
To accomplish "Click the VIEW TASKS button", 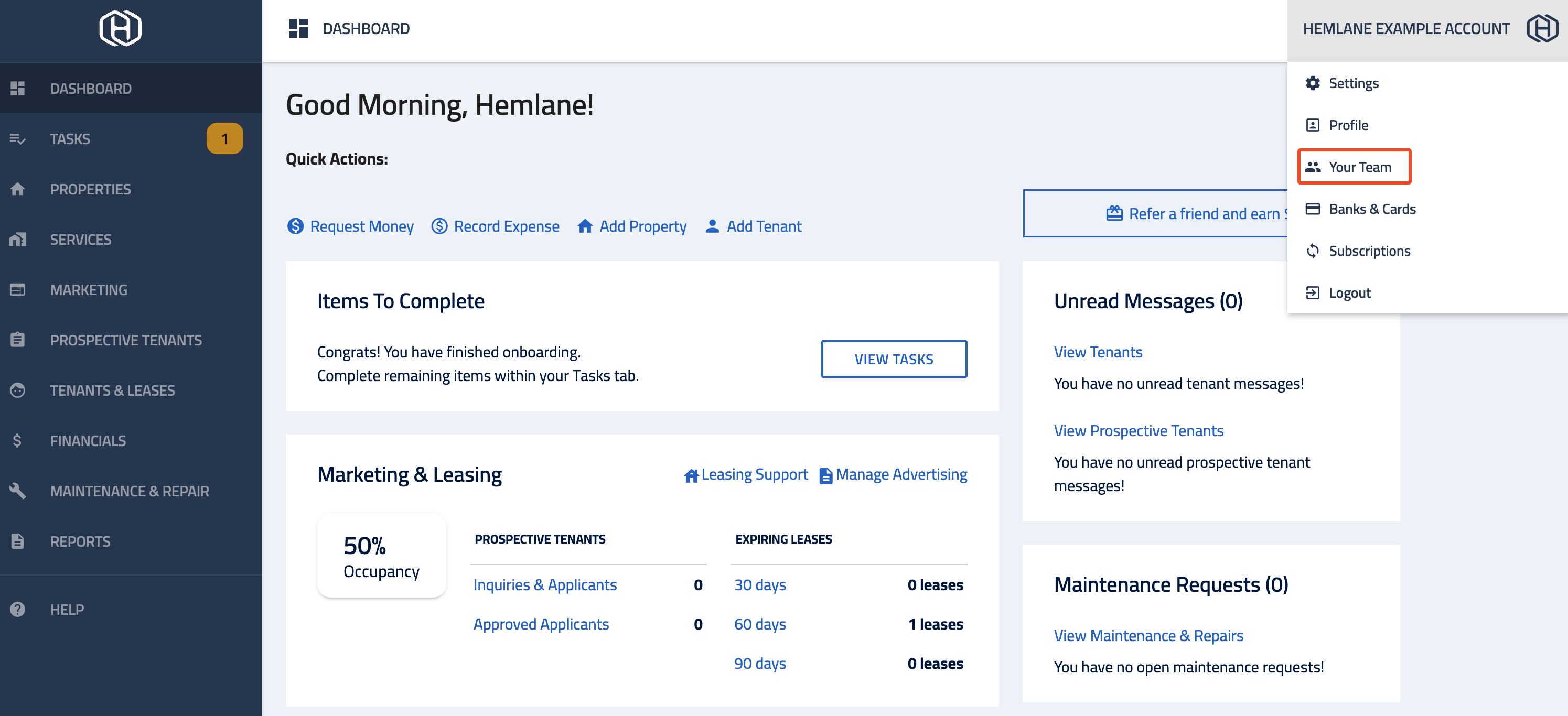I will click(x=894, y=360).
